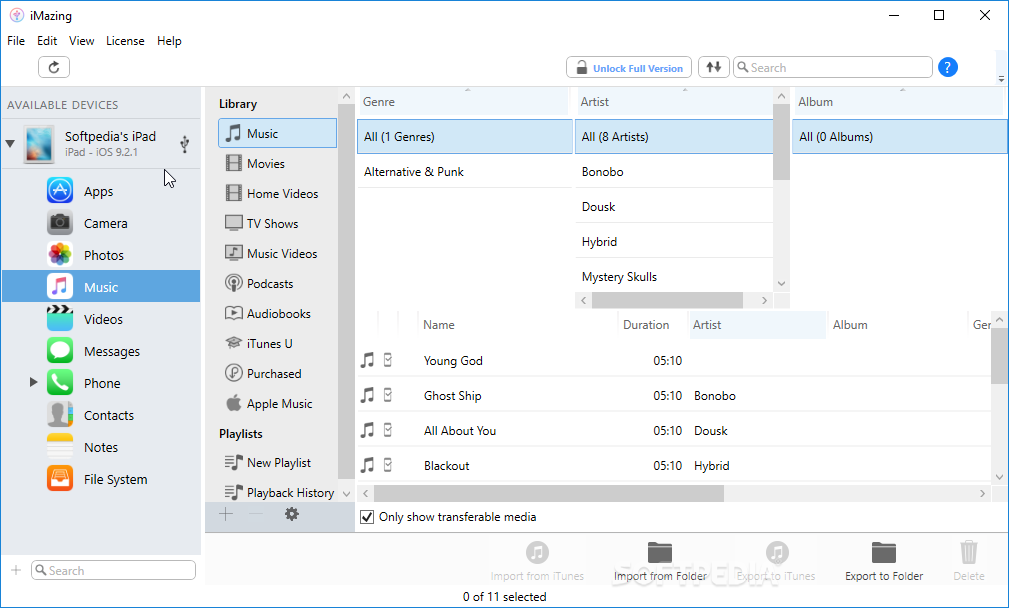Click the top toolbar Search field
Viewport: 1009px width, 608px height.
point(833,67)
